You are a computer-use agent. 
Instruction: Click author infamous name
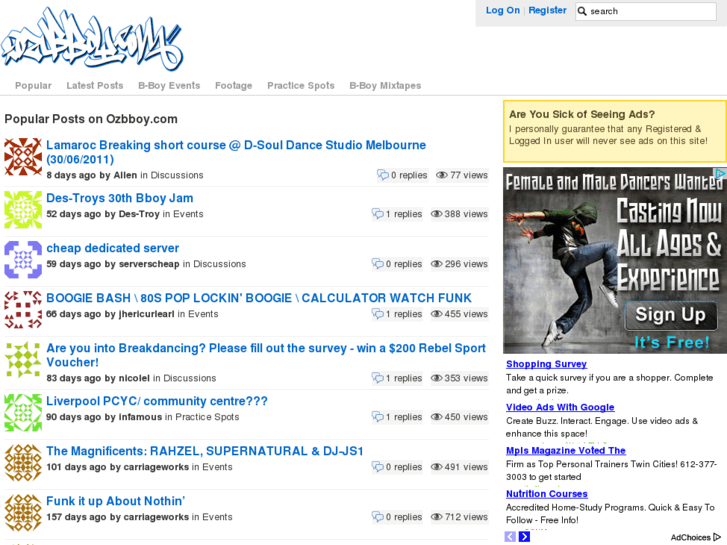pyautogui.click(x=140, y=417)
